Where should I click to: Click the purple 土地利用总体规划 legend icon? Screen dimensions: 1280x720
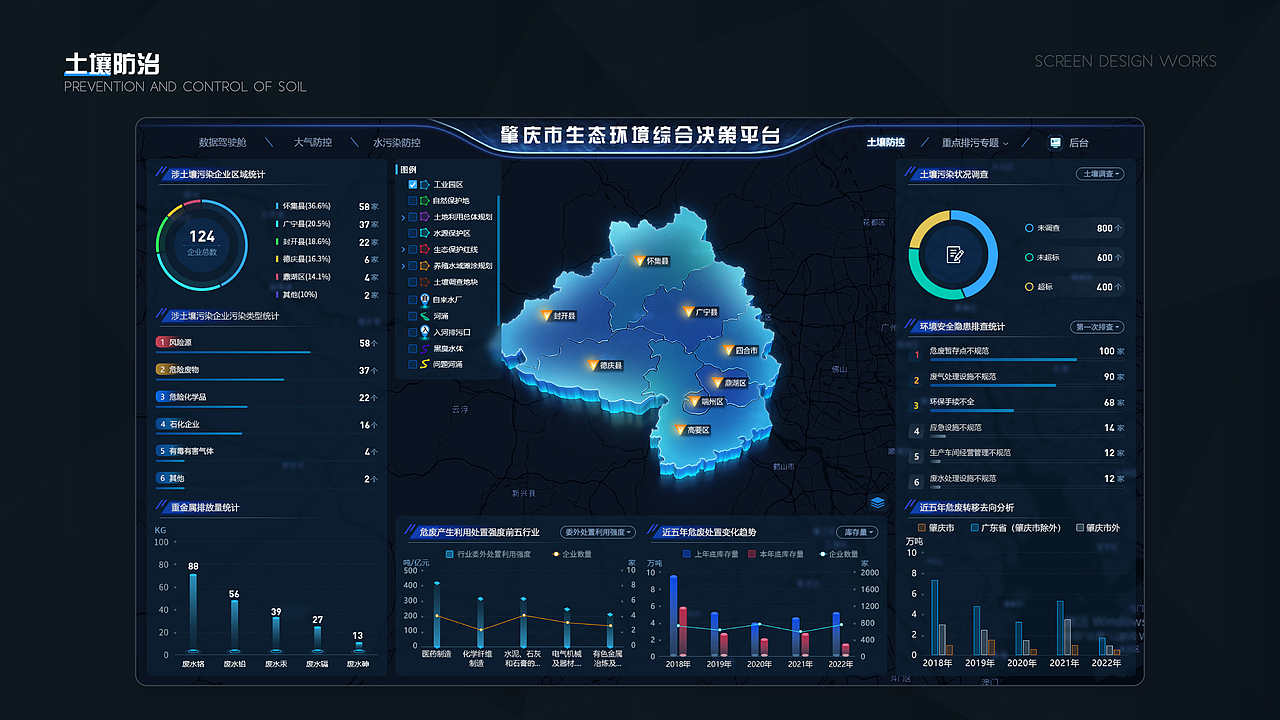coord(424,217)
